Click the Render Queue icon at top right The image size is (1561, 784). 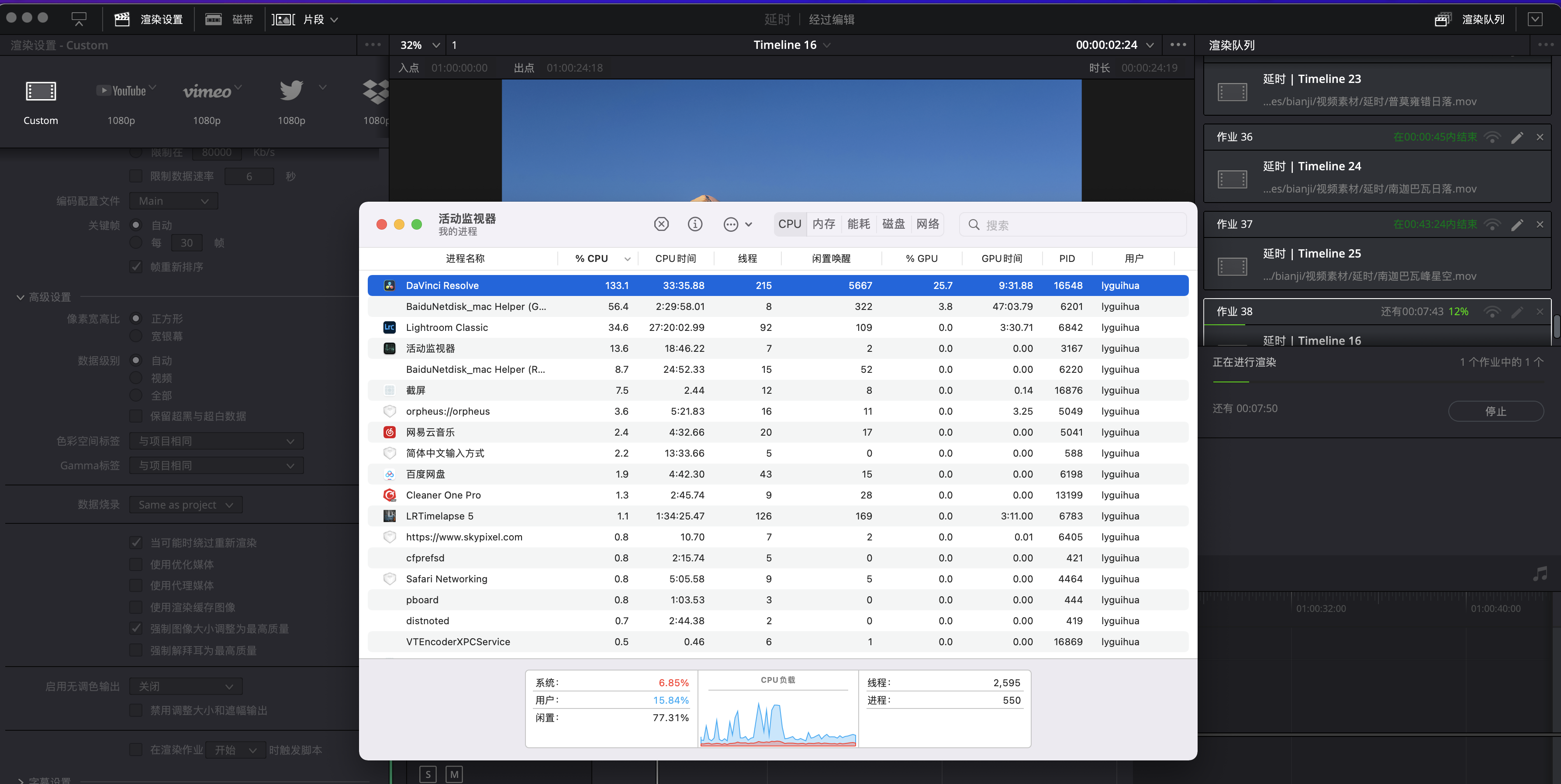(x=1442, y=19)
